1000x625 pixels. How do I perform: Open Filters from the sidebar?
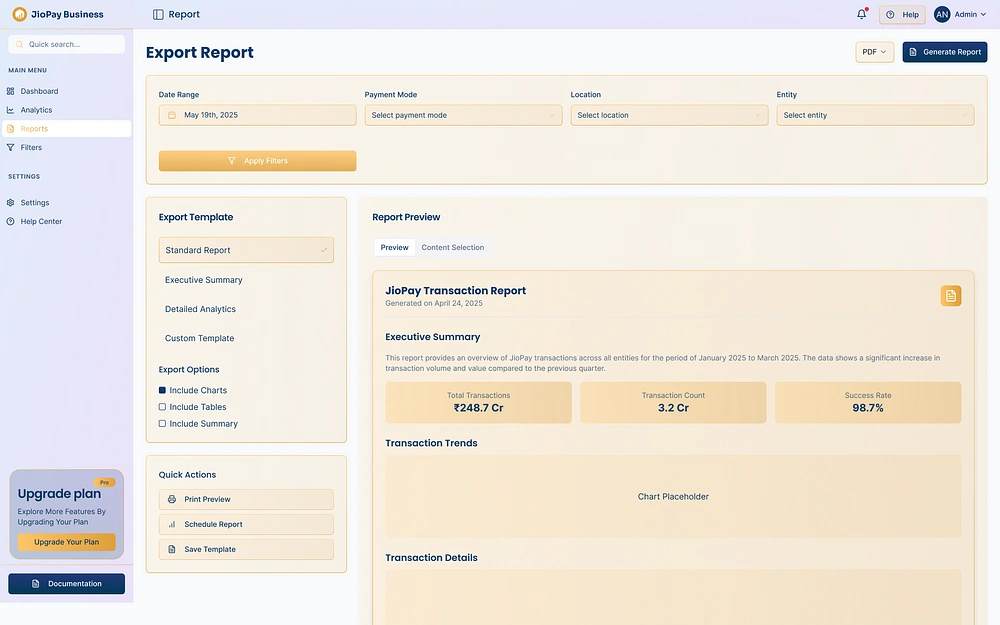pyautogui.click(x=66, y=147)
